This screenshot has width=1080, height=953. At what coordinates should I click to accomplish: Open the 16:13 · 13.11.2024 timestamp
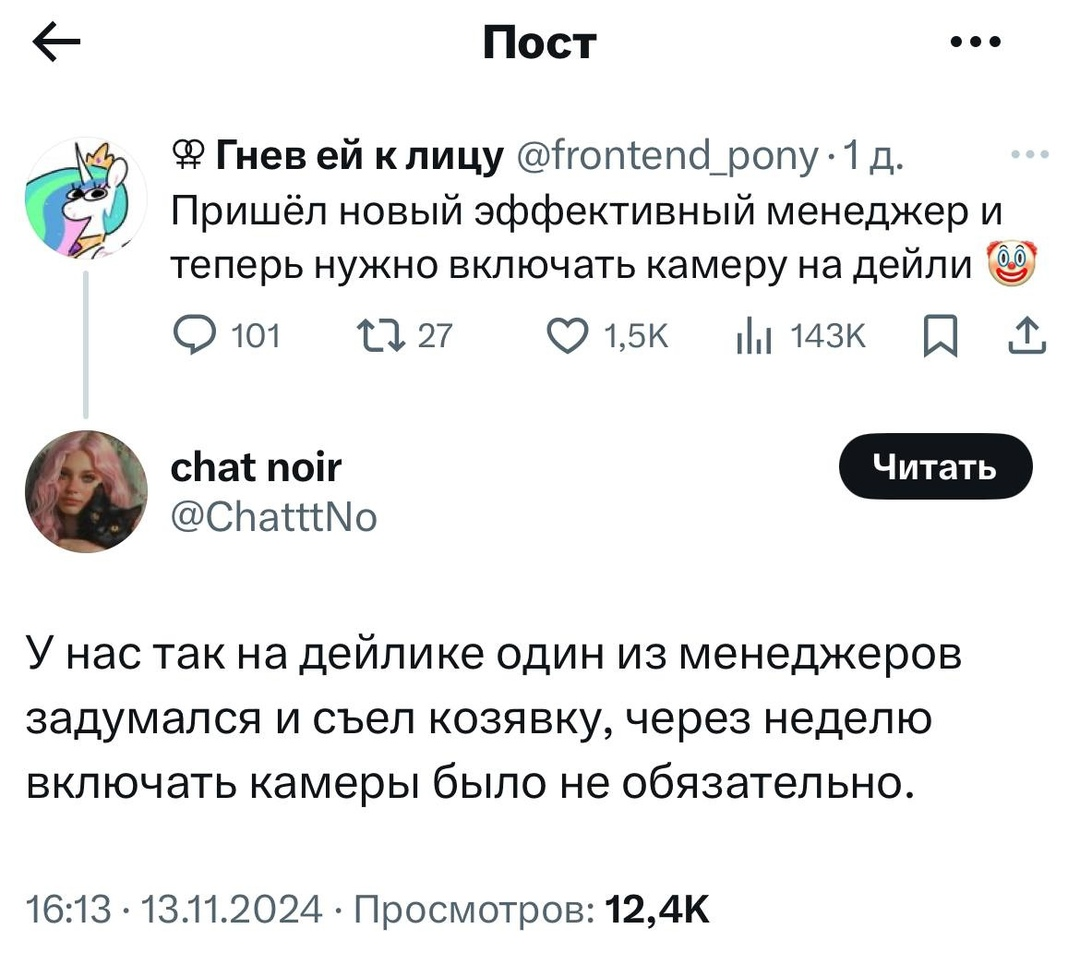pyautogui.click(x=174, y=909)
